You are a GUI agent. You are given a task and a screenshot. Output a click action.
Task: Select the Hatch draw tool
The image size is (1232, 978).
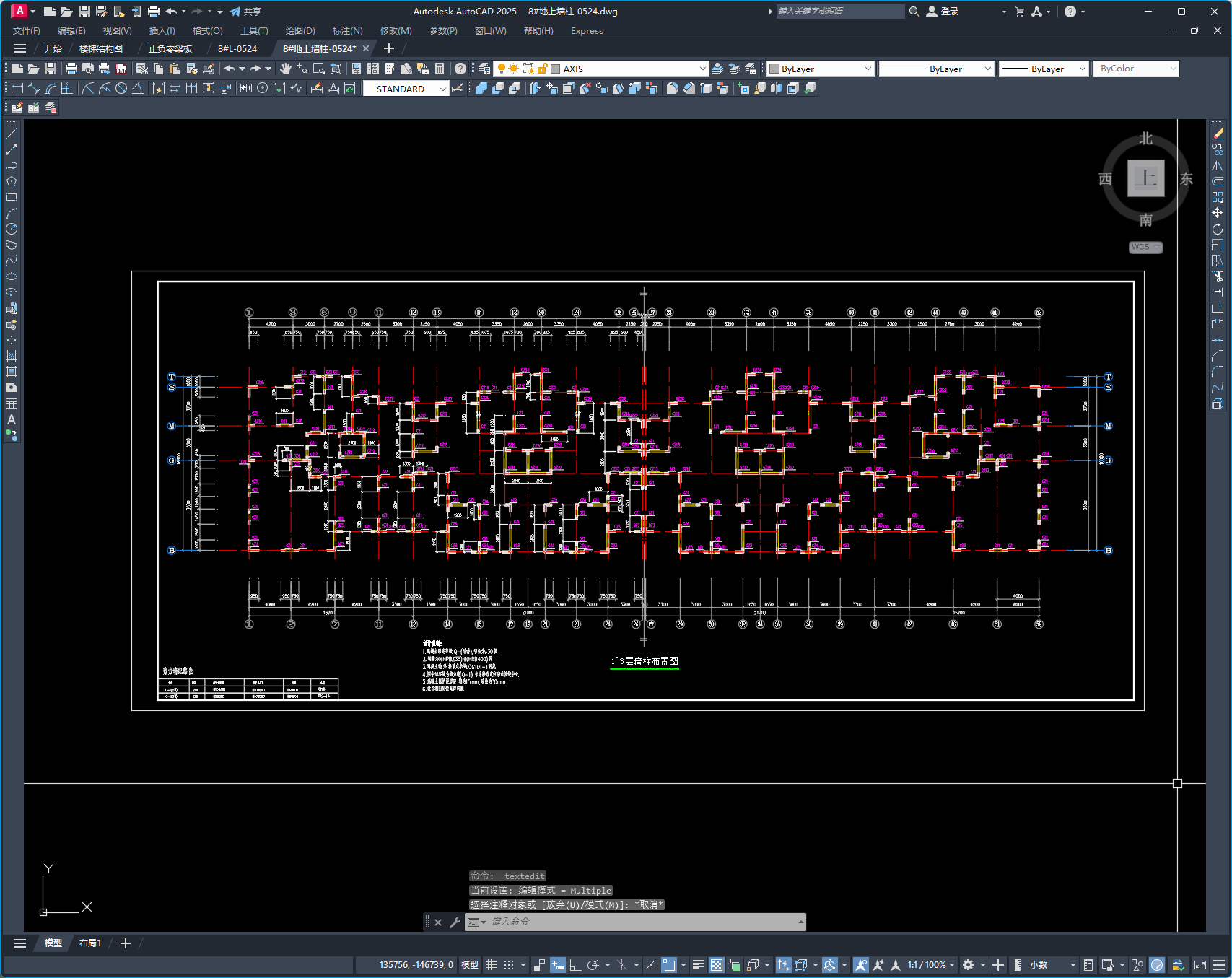[12, 356]
